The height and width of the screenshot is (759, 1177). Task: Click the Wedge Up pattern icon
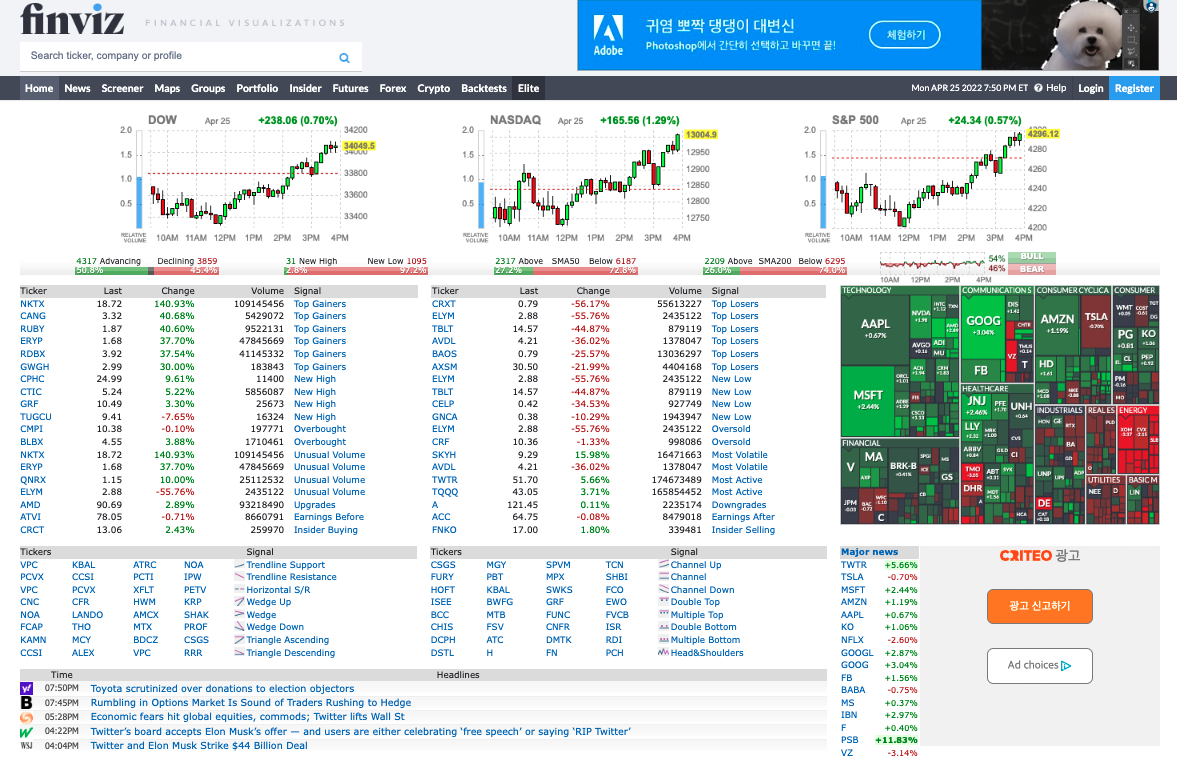(x=239, y=601)
